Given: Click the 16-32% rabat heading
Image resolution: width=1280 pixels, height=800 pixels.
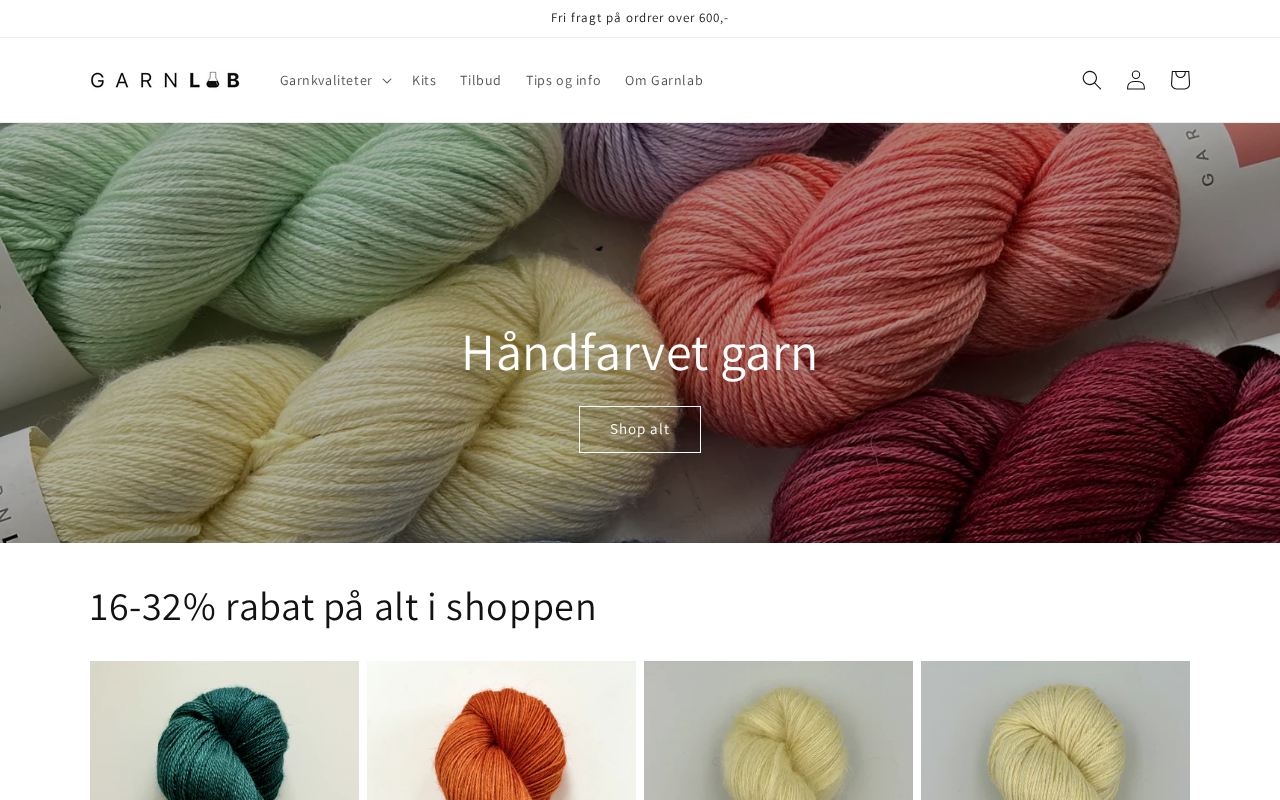Looking at the screenshot, I should click(343, 606).
